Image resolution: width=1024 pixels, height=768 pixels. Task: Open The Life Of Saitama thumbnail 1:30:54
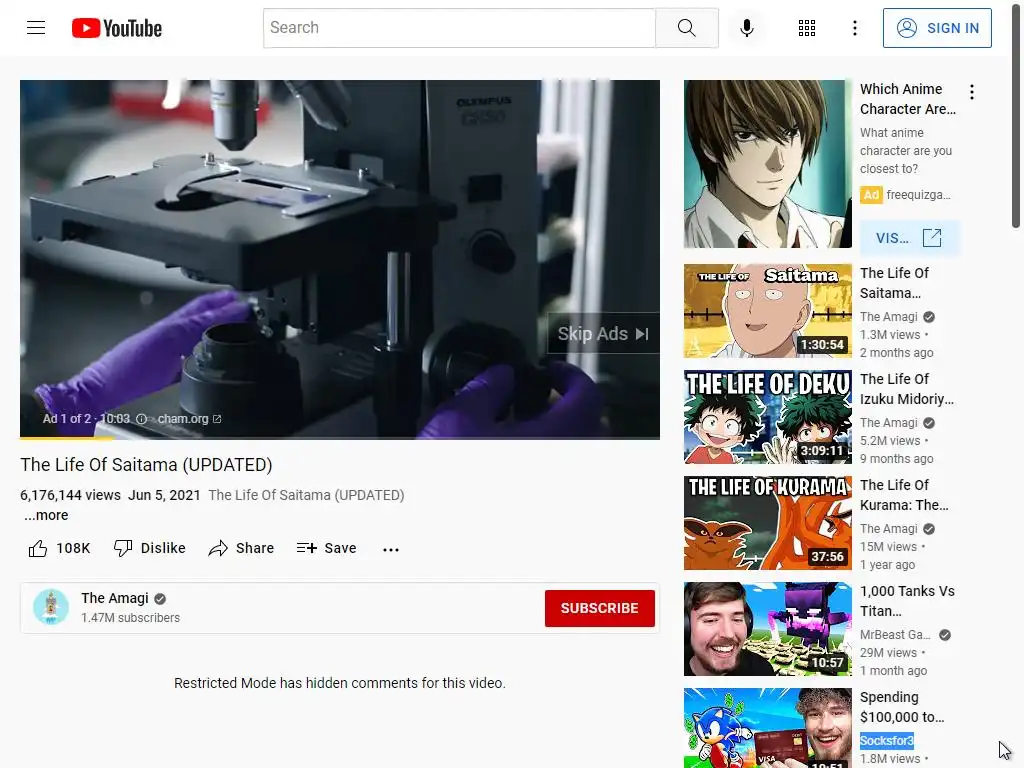click(767, 311)
